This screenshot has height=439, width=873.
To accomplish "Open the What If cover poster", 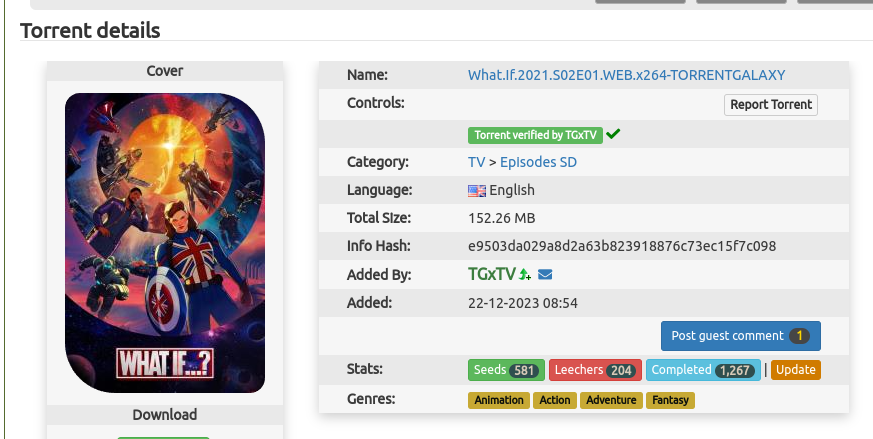I will 165,243.
